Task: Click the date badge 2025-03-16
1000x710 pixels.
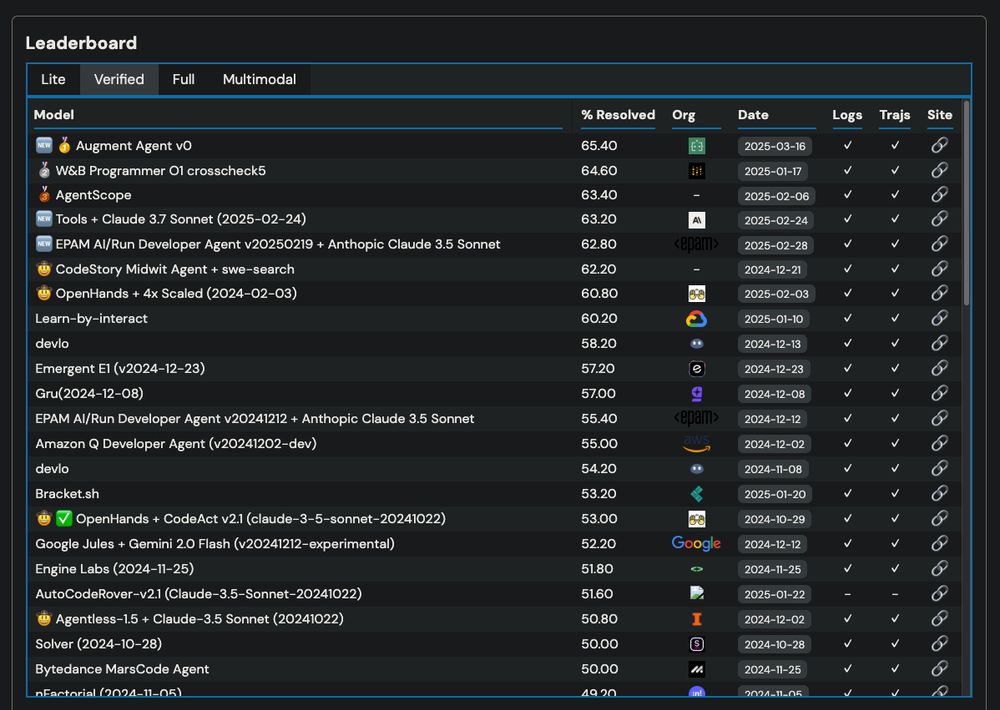Action: pos(775,146)
